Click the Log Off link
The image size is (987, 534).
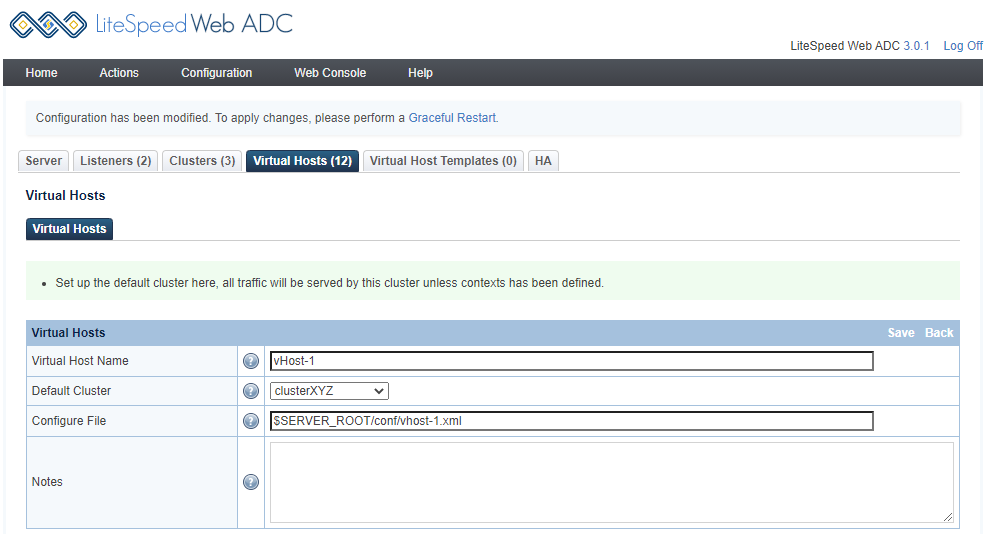pyautogui.click(x=963, y=46)
